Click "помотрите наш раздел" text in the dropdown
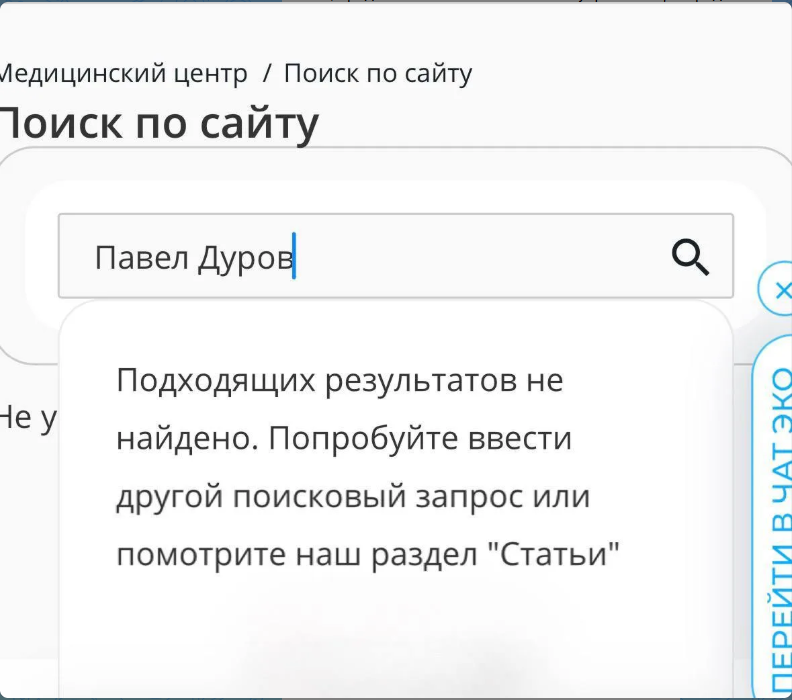The image size is (792, 700). (297, 555)
